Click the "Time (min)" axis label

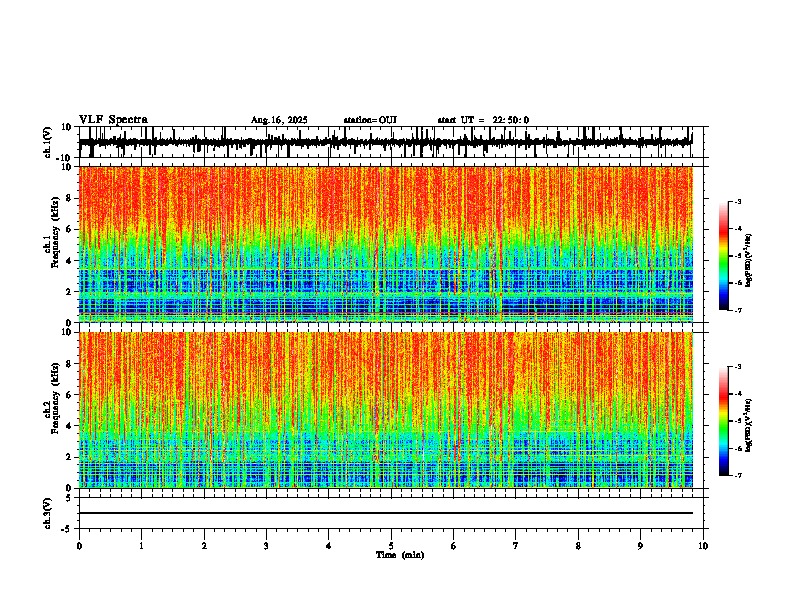(400, 555)
